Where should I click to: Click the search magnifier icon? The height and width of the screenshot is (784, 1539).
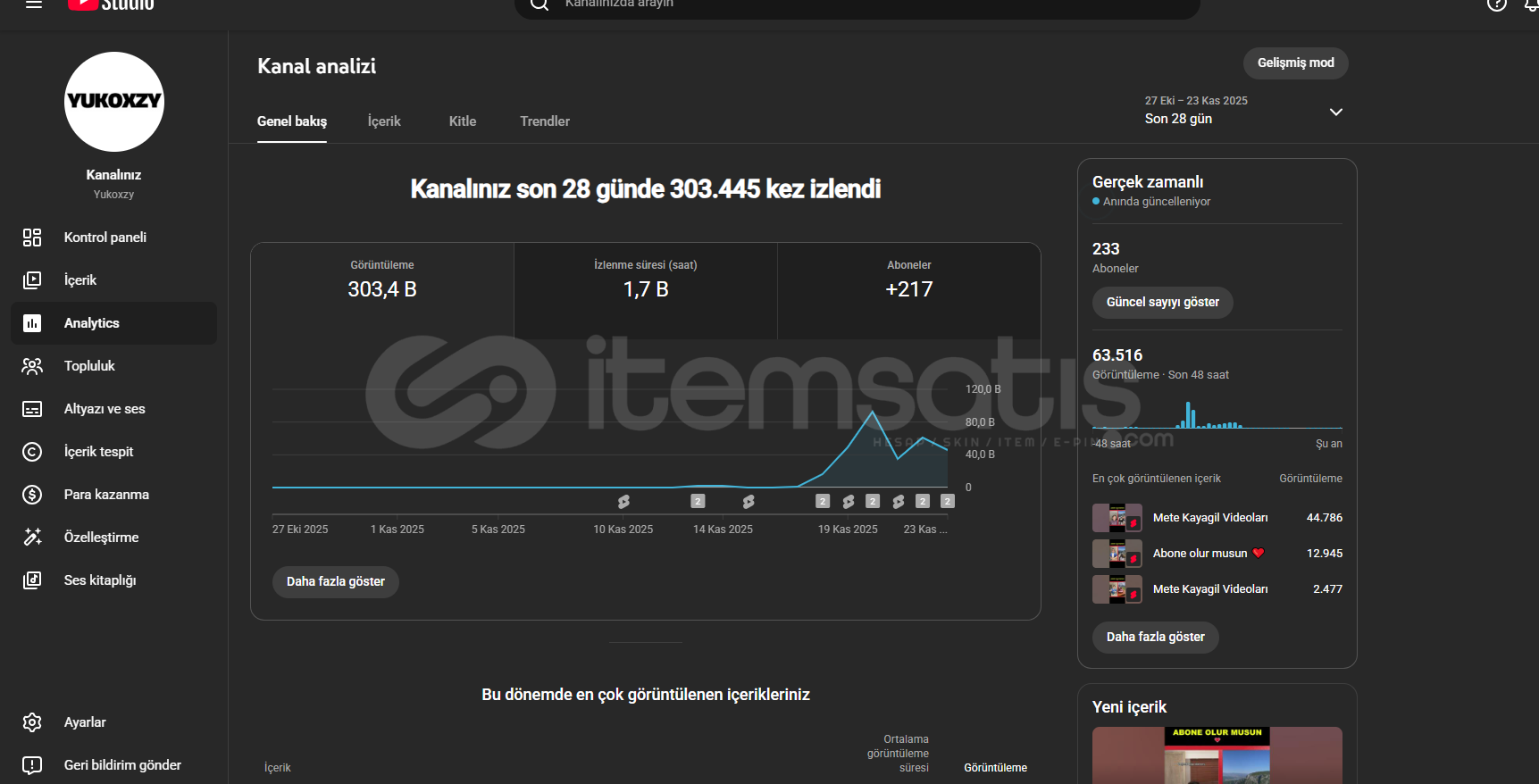pyautogui.click(x=539, y=4)
